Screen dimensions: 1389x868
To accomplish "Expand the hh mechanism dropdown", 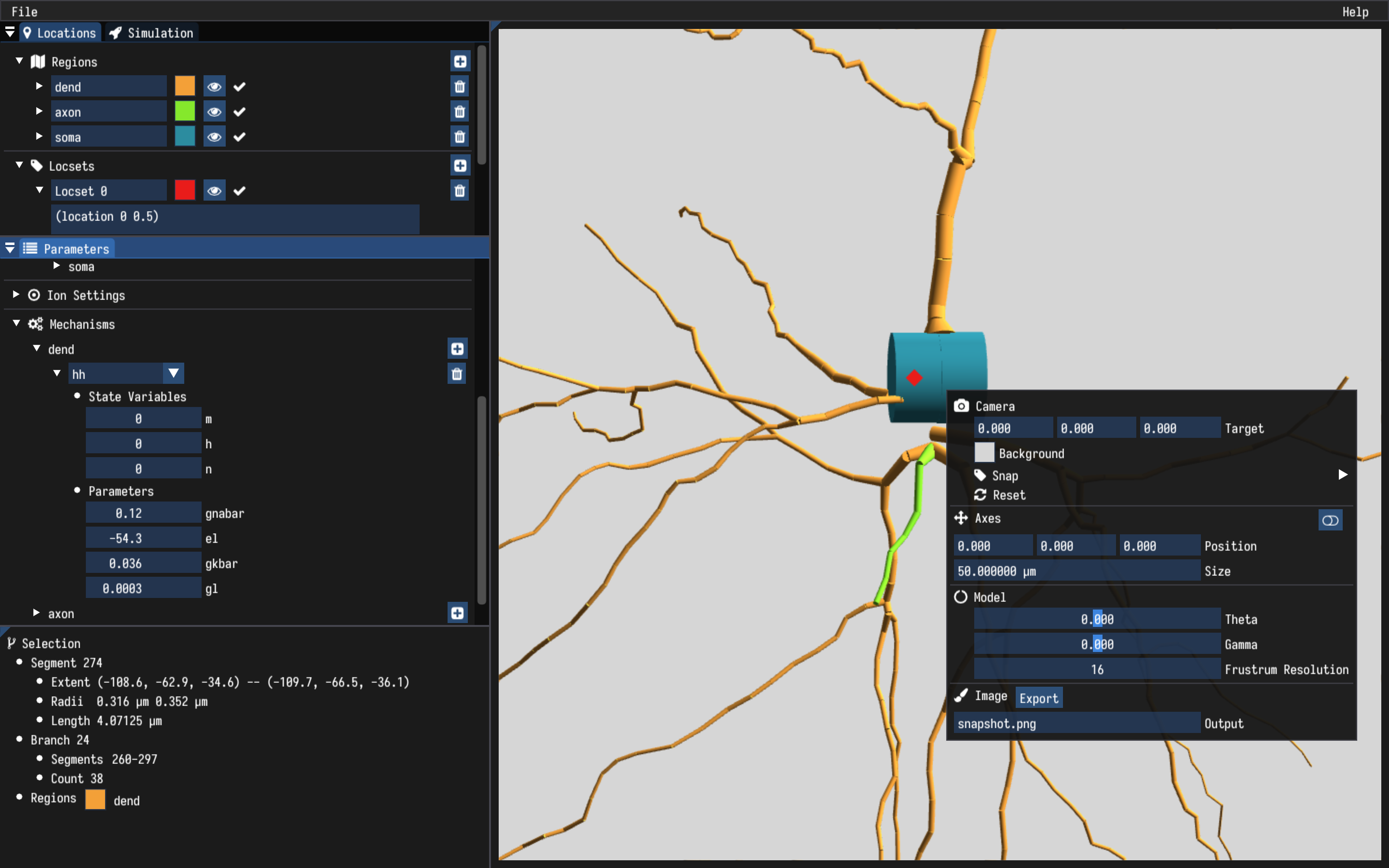I will (x=173, y=373).
